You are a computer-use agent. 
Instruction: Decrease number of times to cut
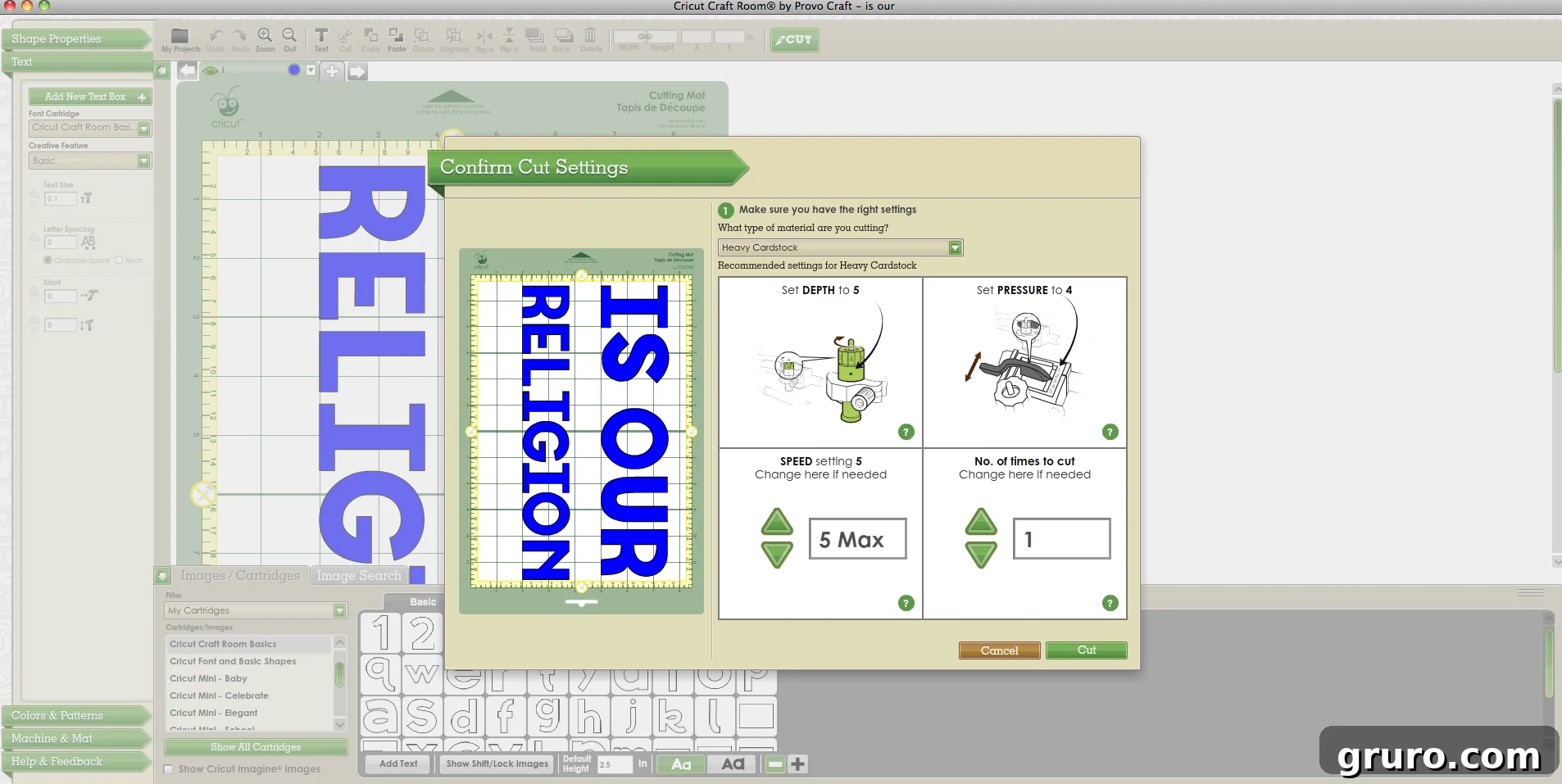tap(981, 555)
